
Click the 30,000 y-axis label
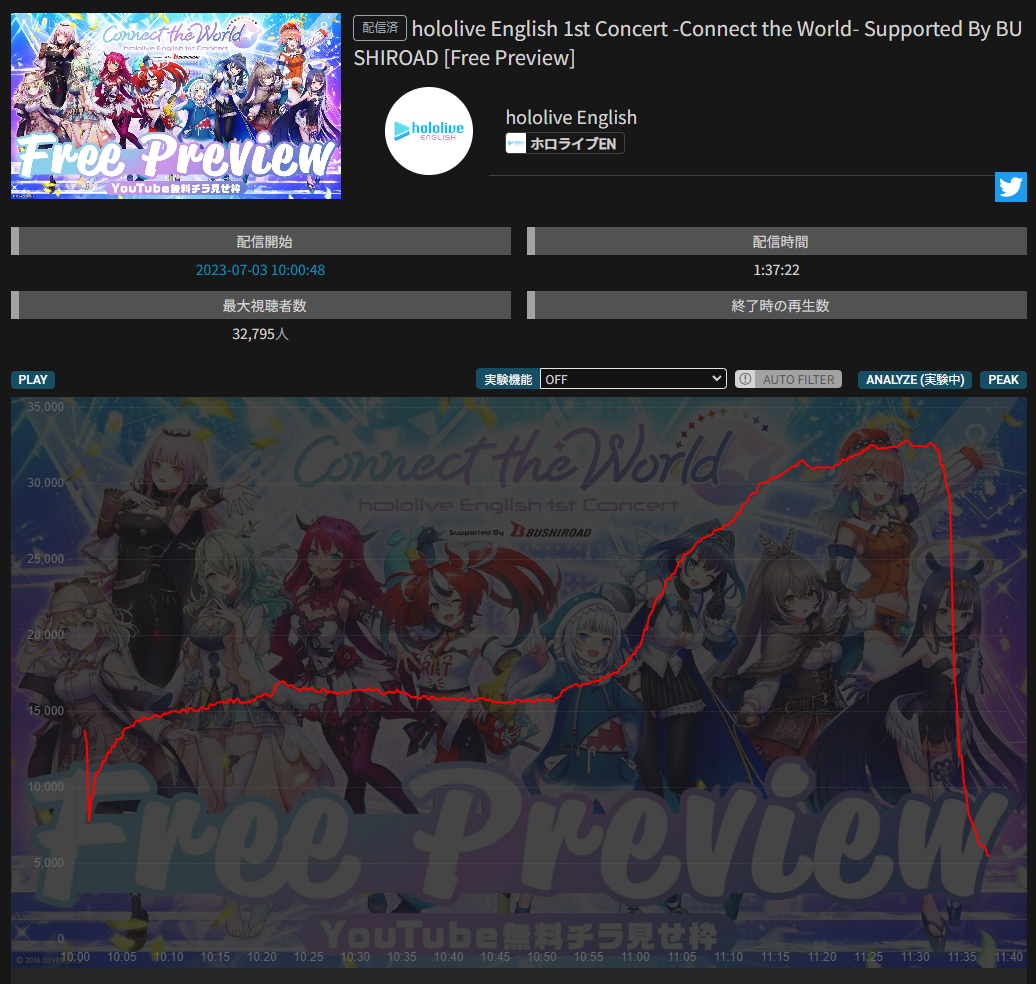coord(46,483)
